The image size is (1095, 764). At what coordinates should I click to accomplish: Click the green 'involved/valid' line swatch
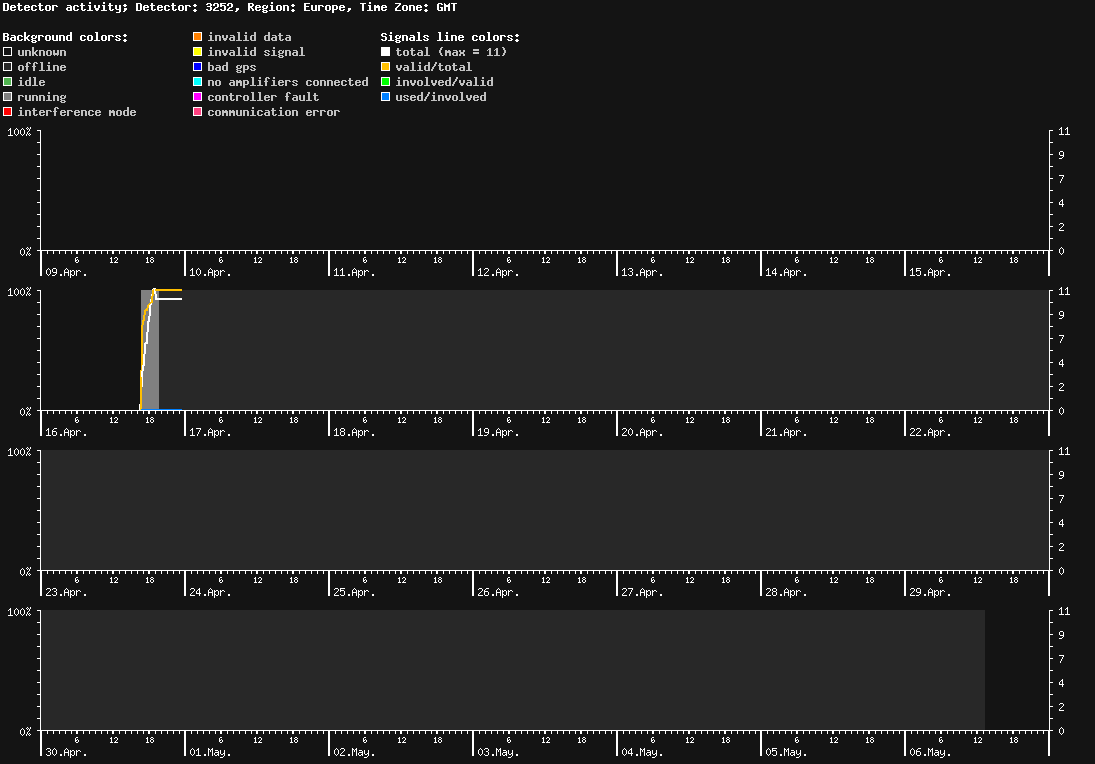[x=385, y=82]
